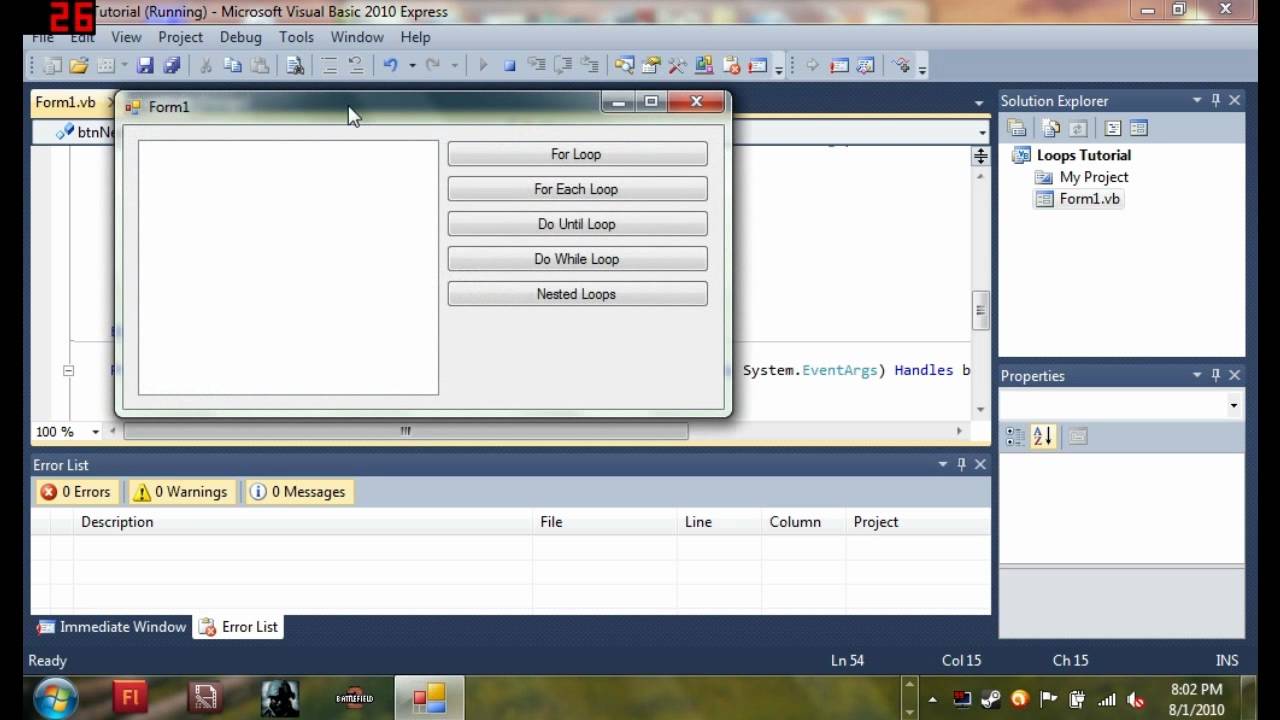Image resolution: width=1280 pixels, height=720 pixels.
Task: Click the Open File toolbar icon
Action: point(79,65)
